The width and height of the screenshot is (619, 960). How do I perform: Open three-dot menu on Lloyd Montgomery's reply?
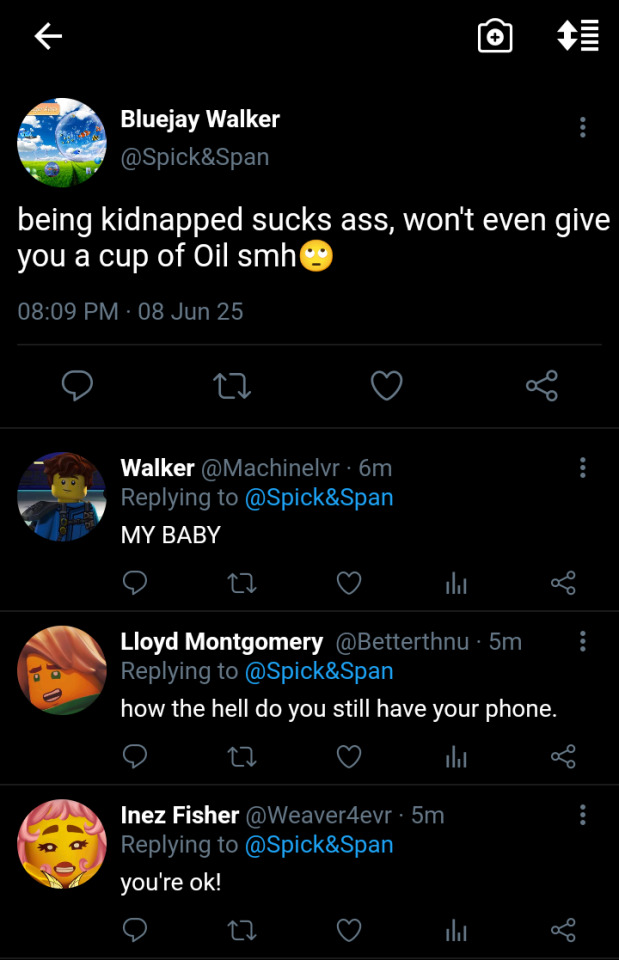click(582, 641)
